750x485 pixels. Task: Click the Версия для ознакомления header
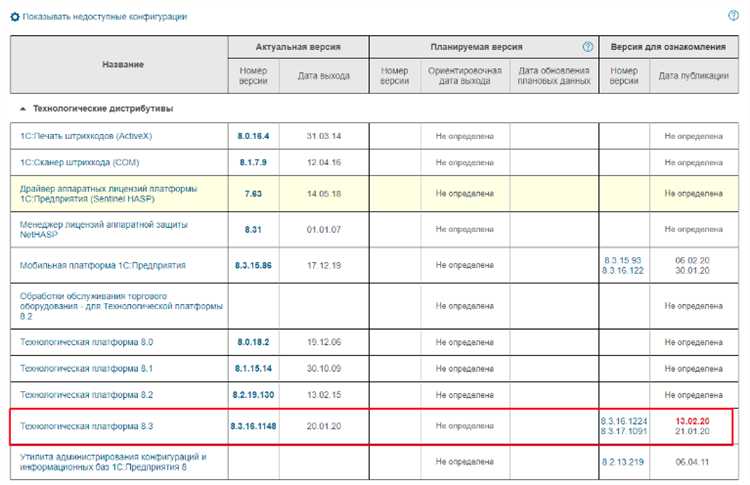tap(668, 47)
